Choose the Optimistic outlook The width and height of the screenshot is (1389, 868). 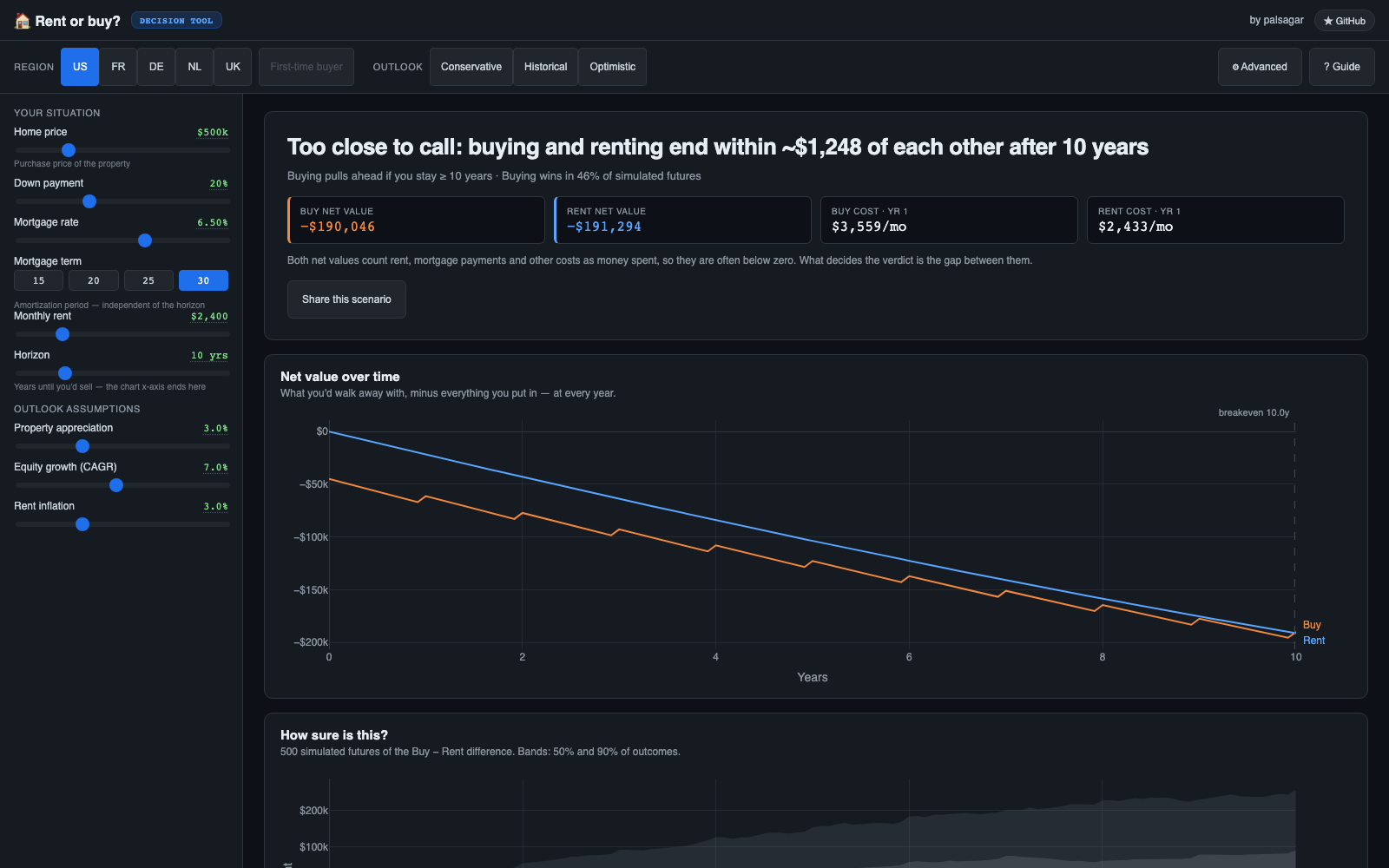[612, 67]
